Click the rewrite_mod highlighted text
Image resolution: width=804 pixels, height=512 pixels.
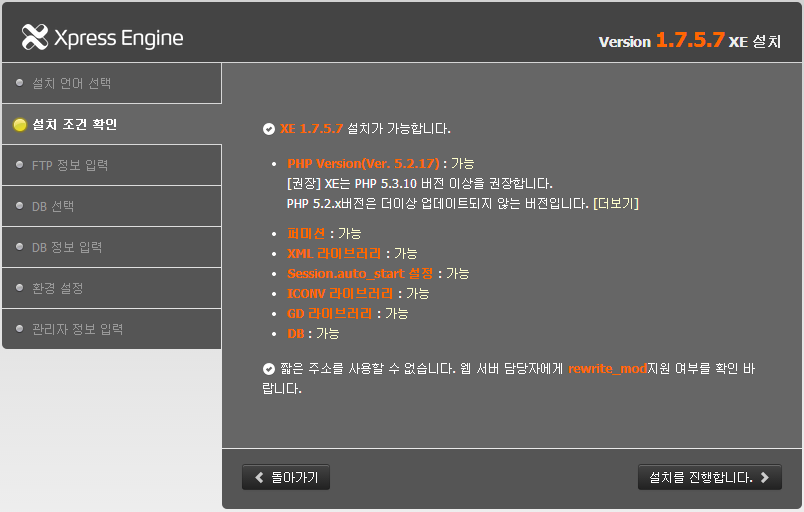coord(608,369)
